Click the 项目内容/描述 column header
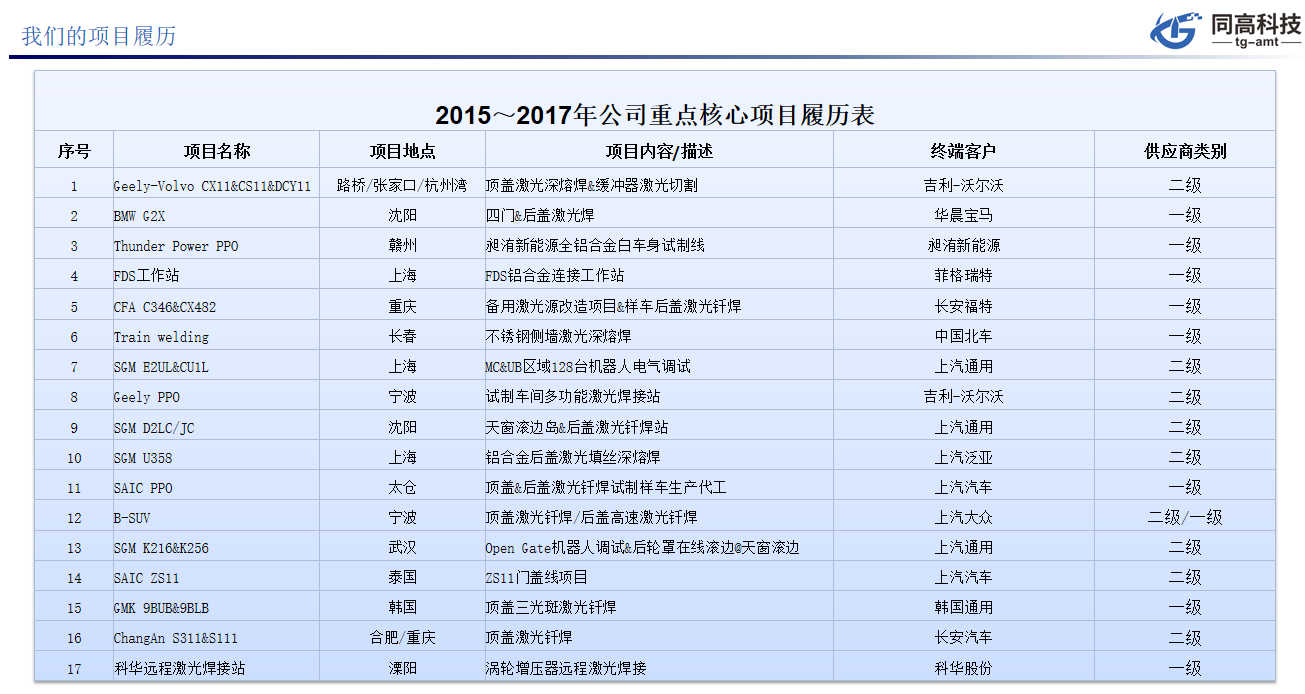Viewport: 1305px width, 694px height. point(659,152)
